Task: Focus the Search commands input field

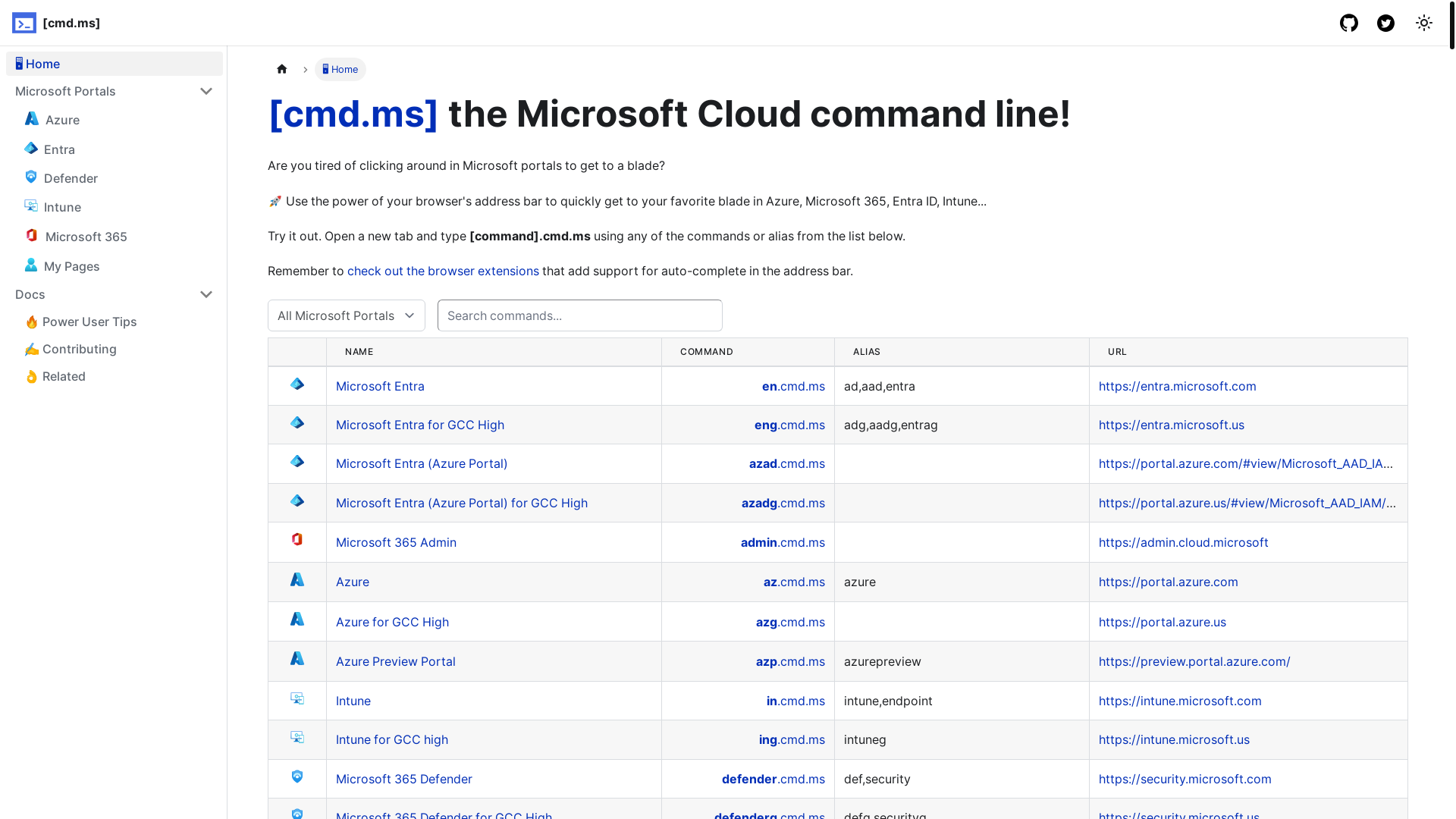Action: pos(579,315)
